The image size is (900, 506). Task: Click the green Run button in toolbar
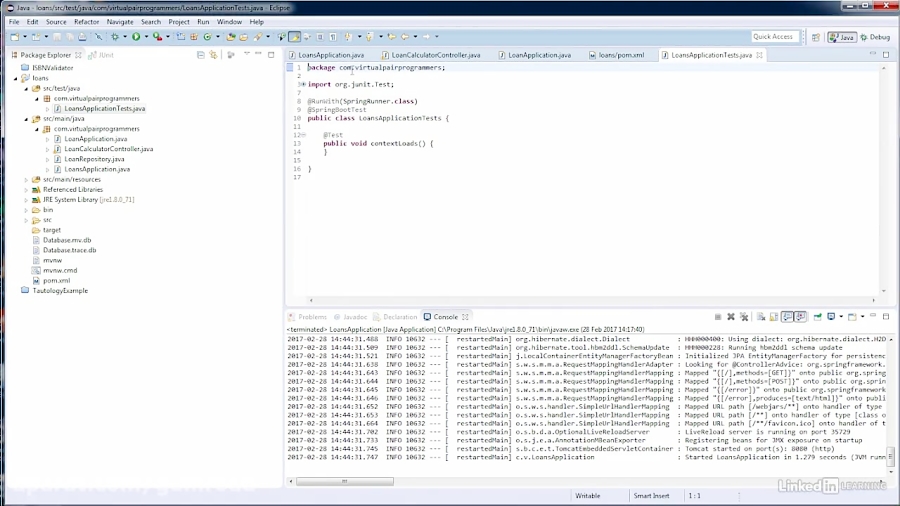135,37
